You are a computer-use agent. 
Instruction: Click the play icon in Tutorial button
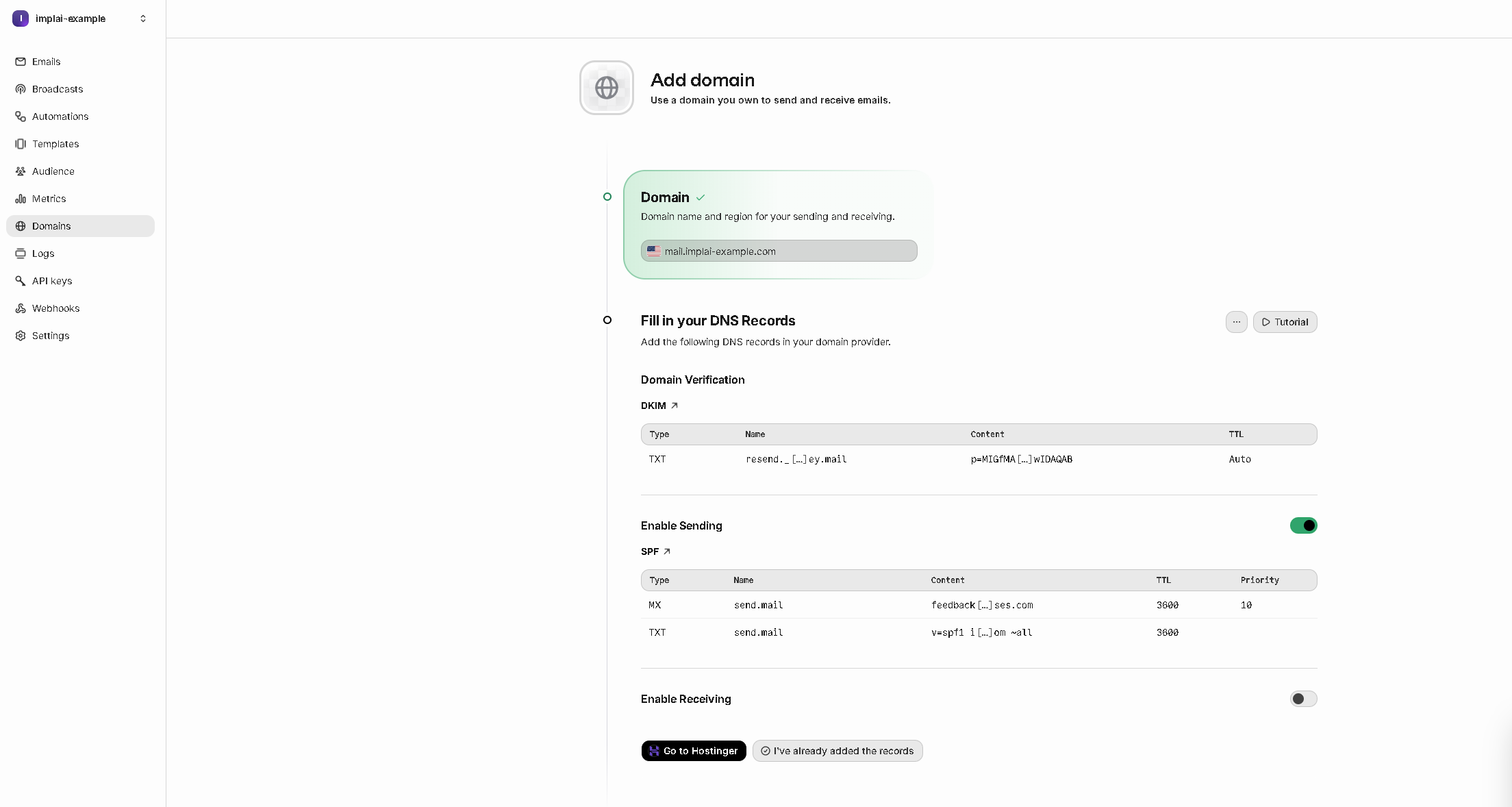coord(1266,322)
